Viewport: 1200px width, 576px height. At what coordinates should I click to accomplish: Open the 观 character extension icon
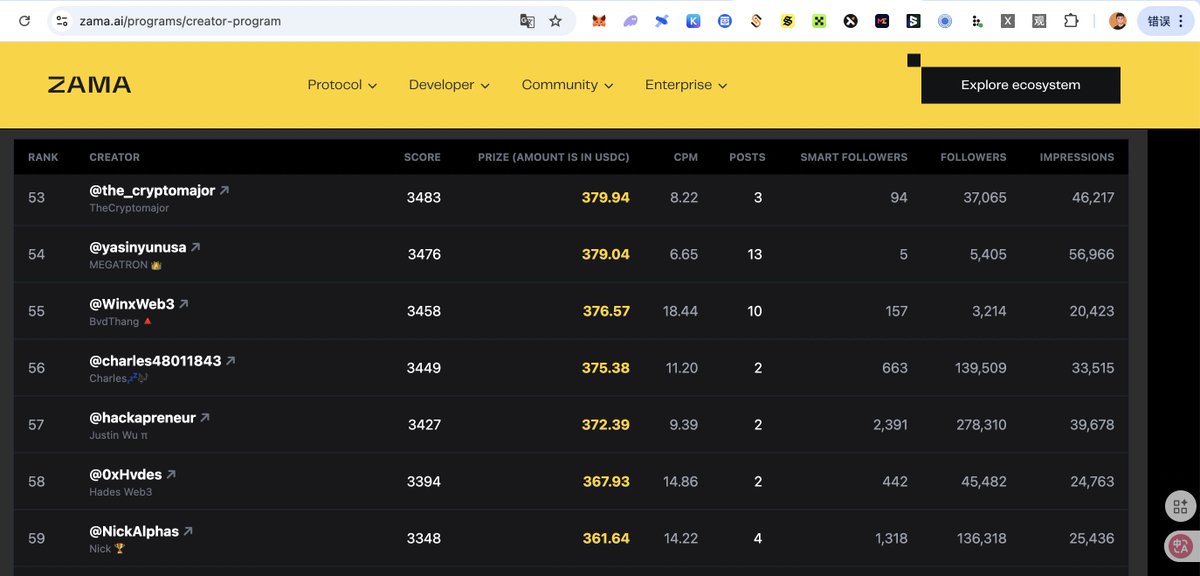[x=1039, y=20]
